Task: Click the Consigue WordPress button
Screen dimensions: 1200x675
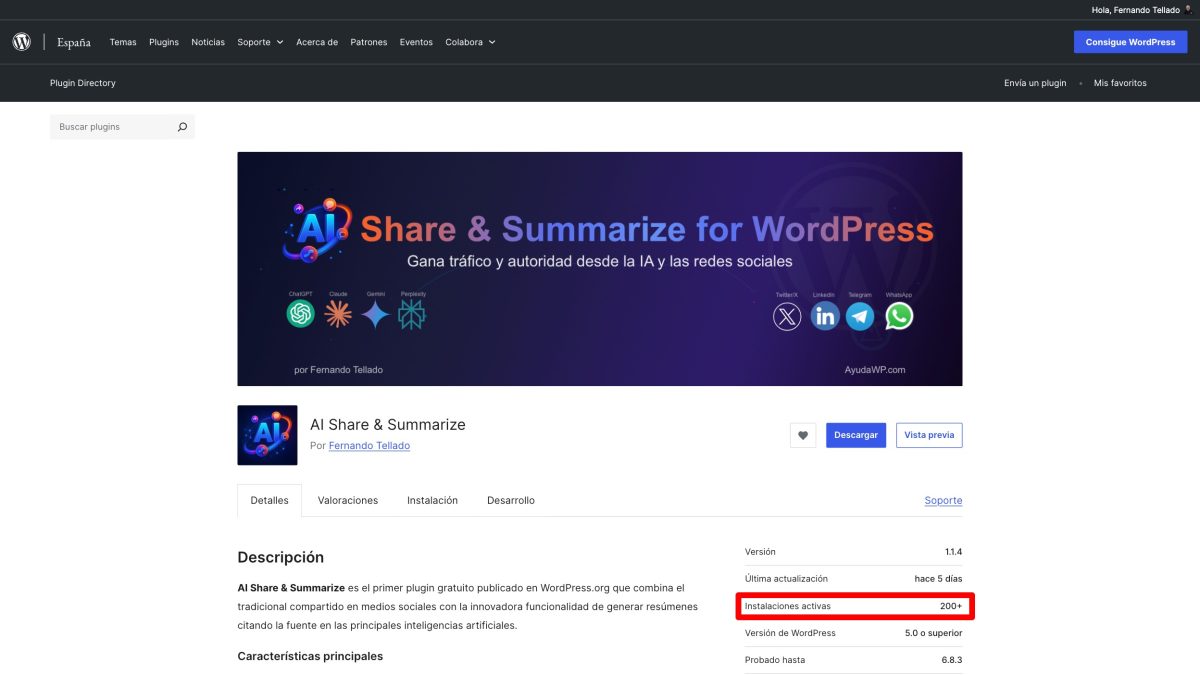Action: tap(1130, 41)
